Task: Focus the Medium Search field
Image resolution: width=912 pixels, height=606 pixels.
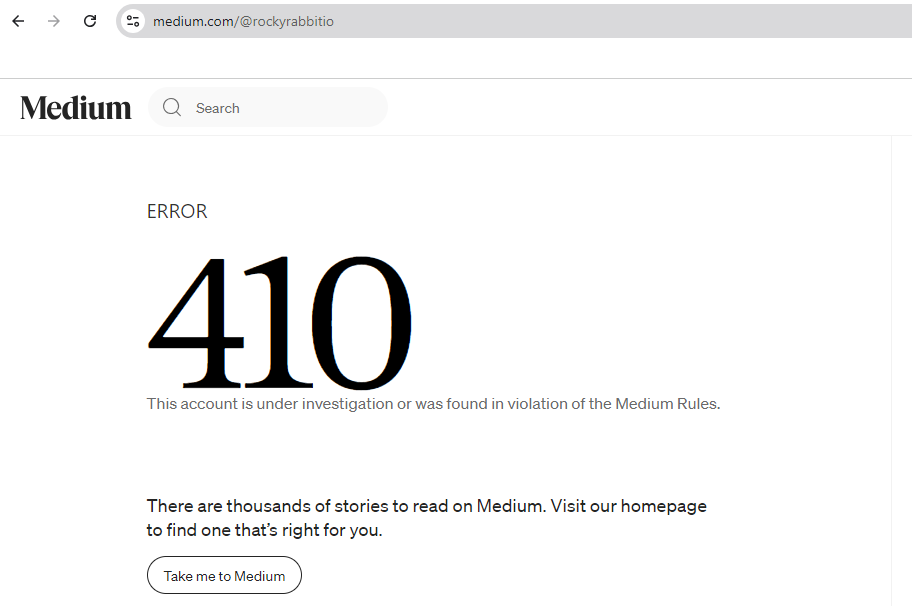Action: pos(268,108)
